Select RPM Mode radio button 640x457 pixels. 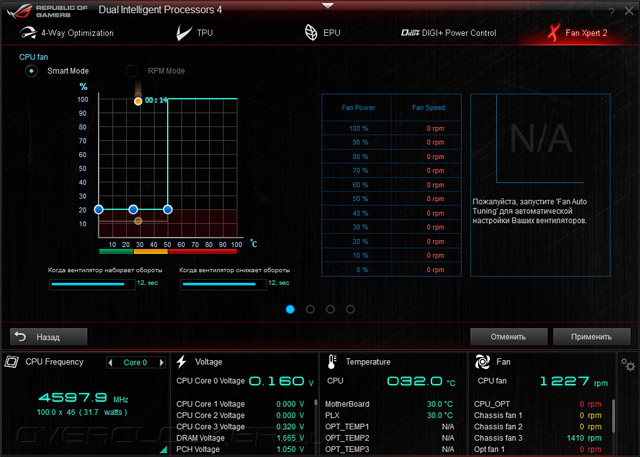131,71
